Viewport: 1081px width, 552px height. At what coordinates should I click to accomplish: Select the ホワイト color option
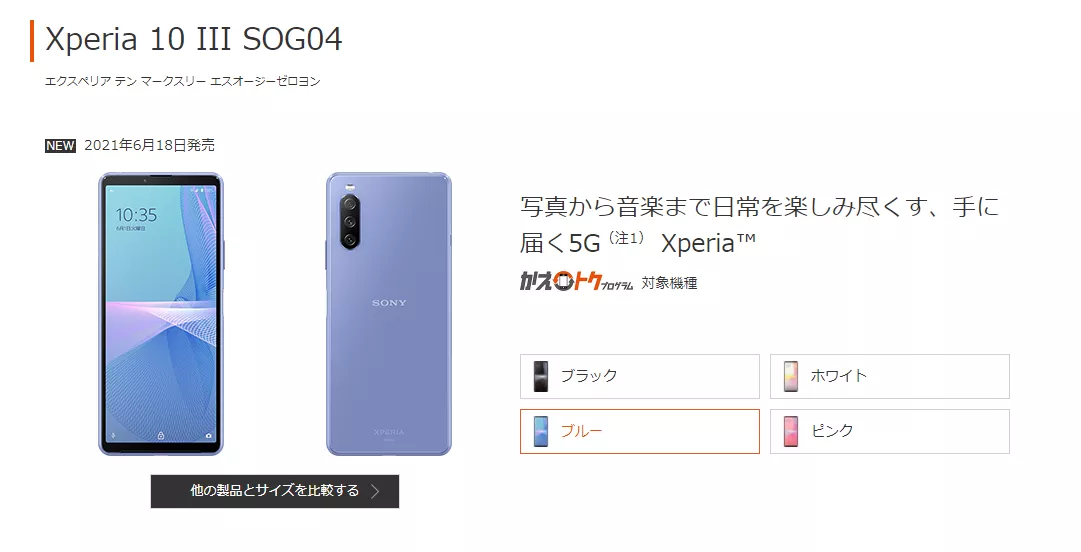coord(889,376)
